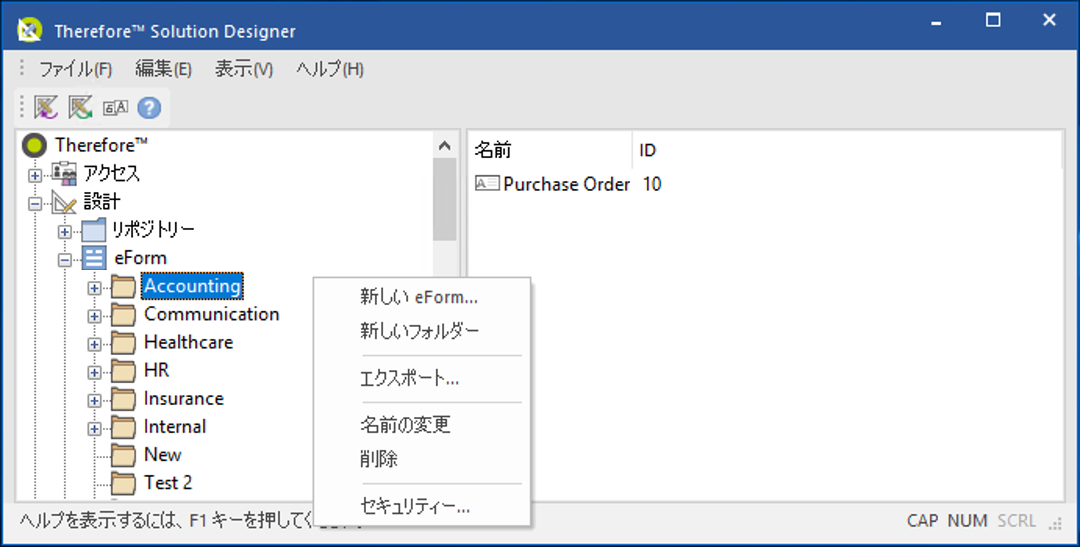This screenshot has height=547, width=1080.
Task: Click the 設計 design node icon
Action: [x=64, y=202]
